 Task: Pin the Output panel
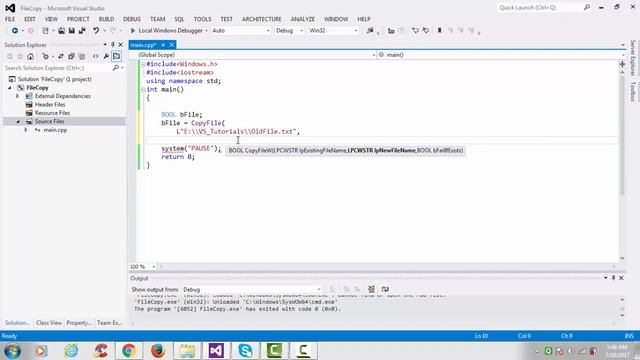[x=613, y=278]
